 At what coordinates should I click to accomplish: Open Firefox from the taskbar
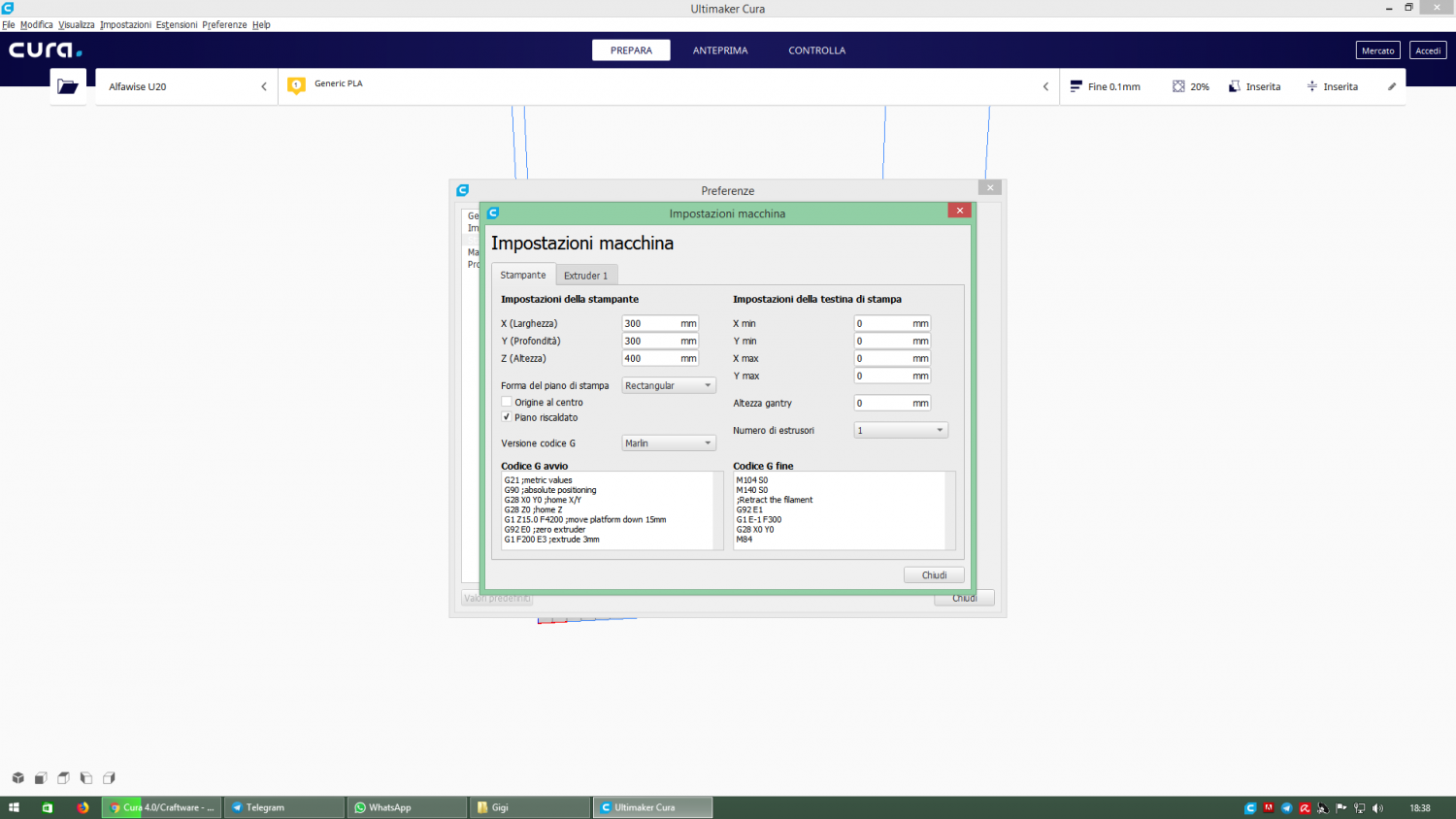(83, 807)
